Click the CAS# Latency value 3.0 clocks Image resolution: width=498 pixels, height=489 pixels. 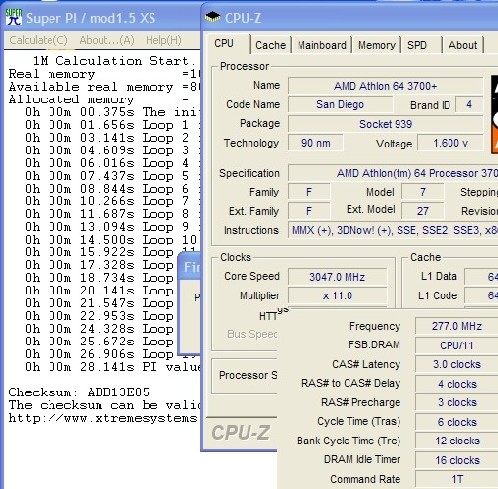point(457,364)
